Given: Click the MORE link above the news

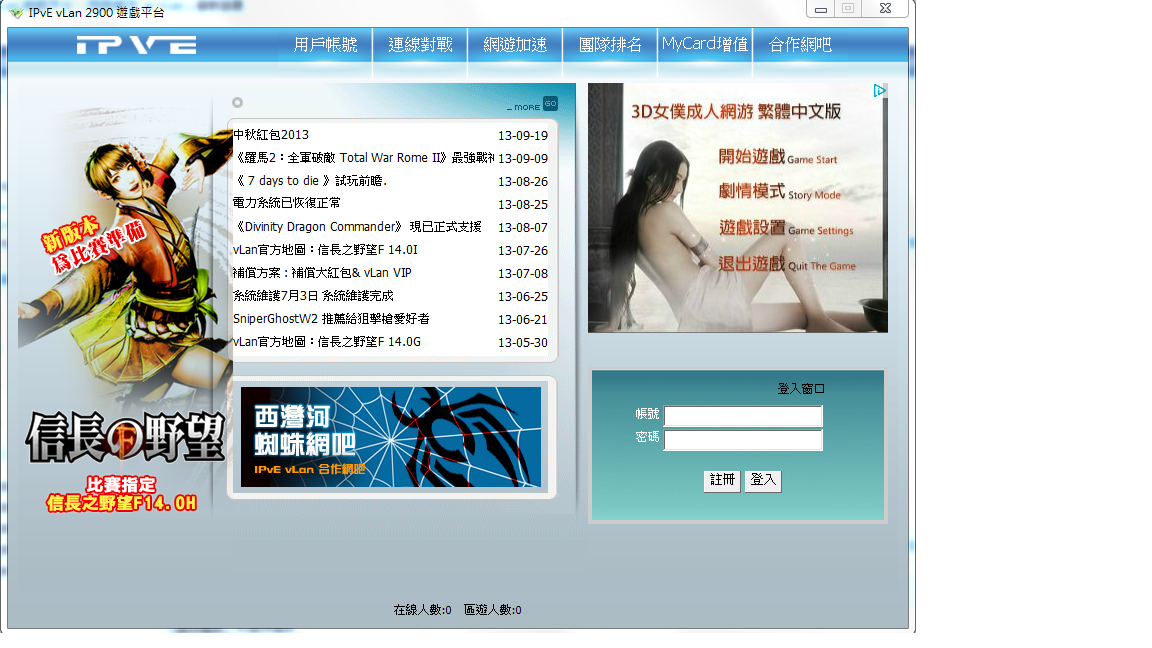Looking at the screenshot, I should click(524, 107).
